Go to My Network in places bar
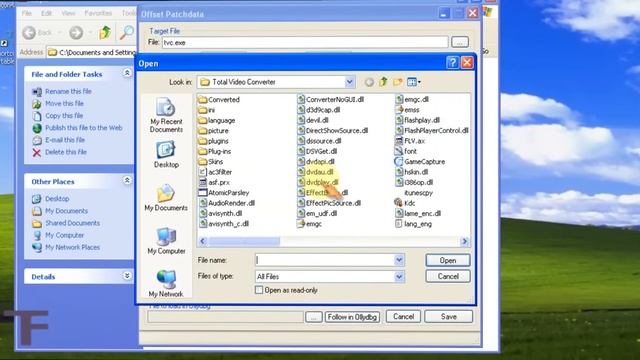This screenshot has height=360, width=640. pyautogui.click(x=166, y=284)
